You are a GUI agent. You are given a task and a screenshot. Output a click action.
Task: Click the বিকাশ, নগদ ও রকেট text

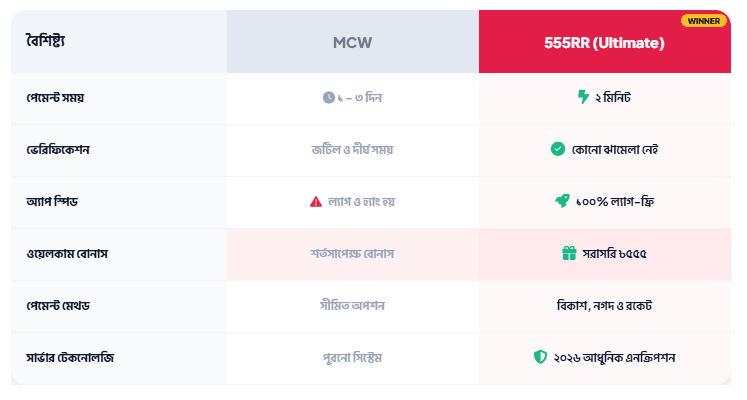click(604, 305)
